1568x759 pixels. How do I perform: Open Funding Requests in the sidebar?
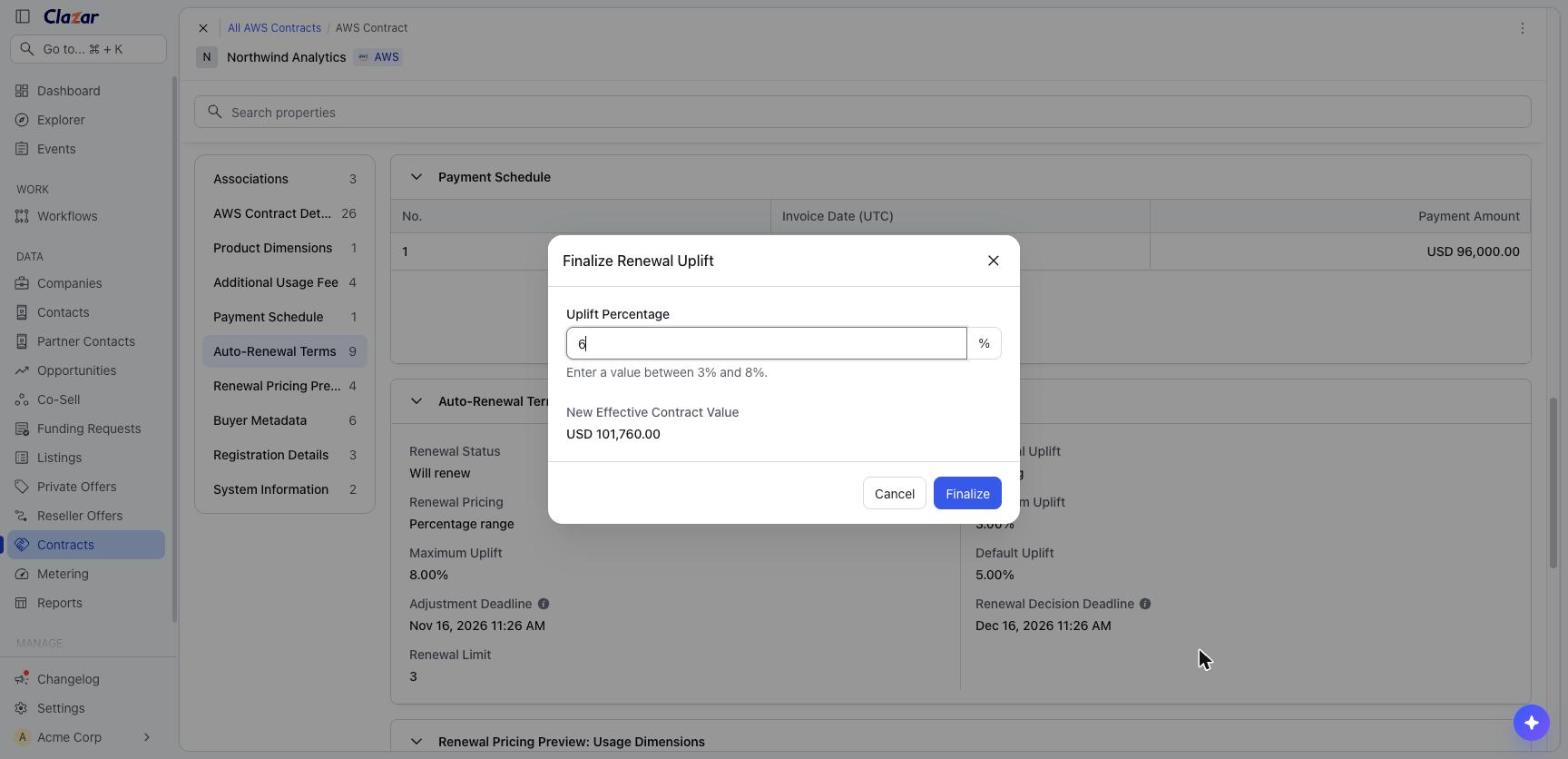pyautogui.click(x=86, y=429)
